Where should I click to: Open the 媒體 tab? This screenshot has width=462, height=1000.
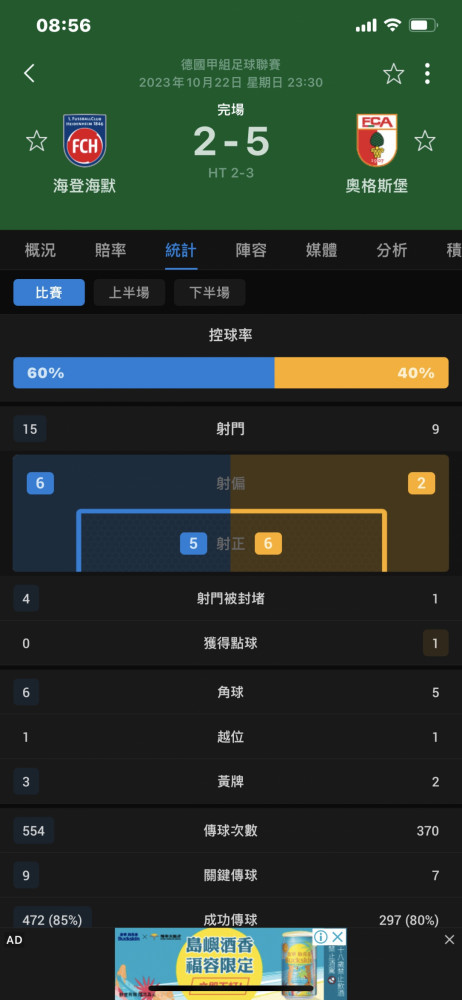click(321, 251)
